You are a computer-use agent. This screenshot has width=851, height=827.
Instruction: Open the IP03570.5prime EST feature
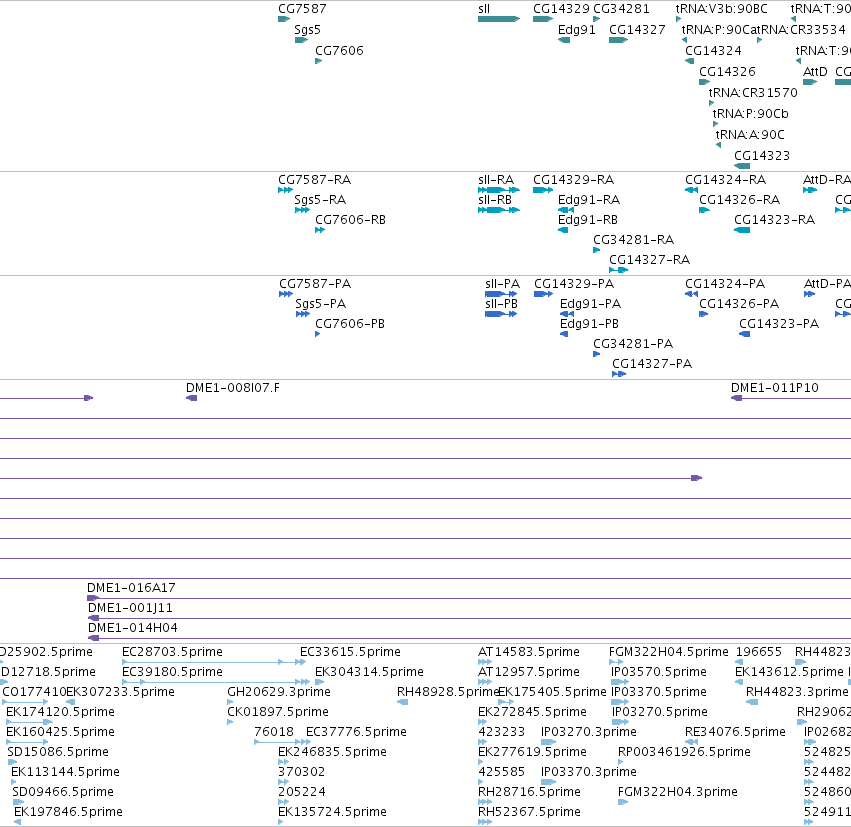click(620, 682)
